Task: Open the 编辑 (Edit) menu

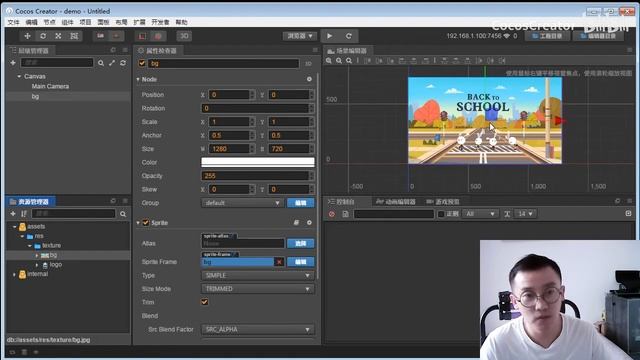Action: (31, 22)
